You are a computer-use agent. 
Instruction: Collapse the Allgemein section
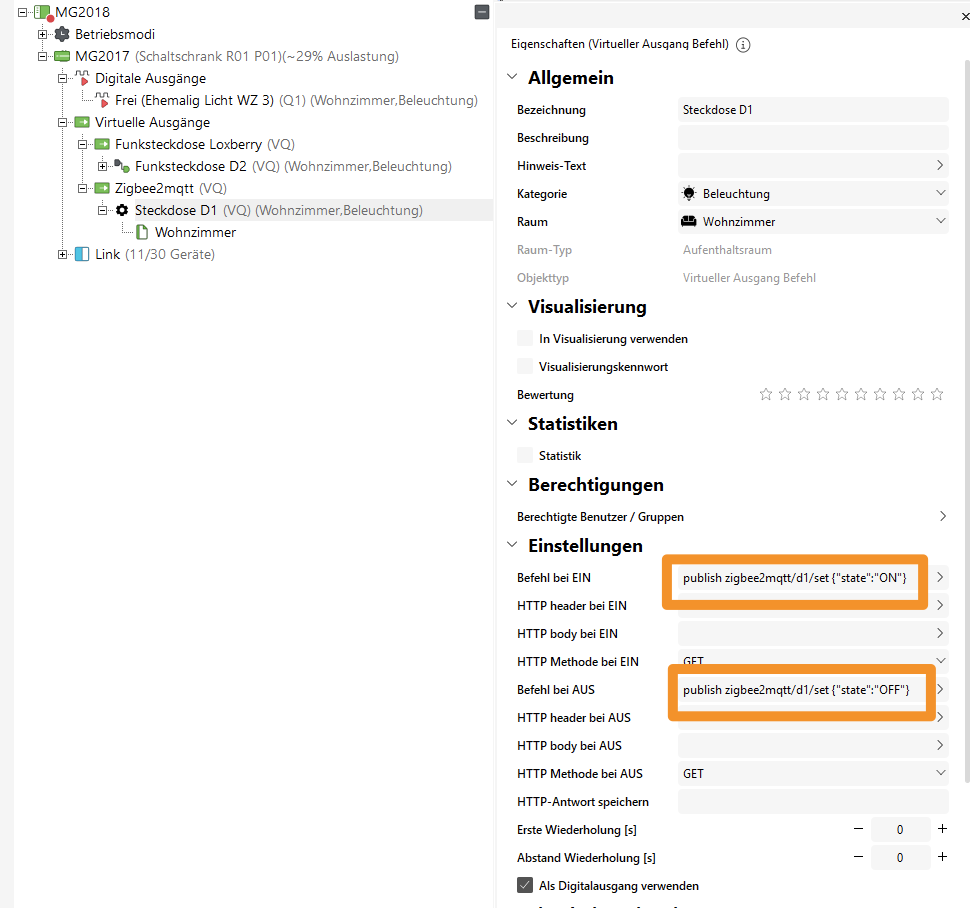pos(513,78)
